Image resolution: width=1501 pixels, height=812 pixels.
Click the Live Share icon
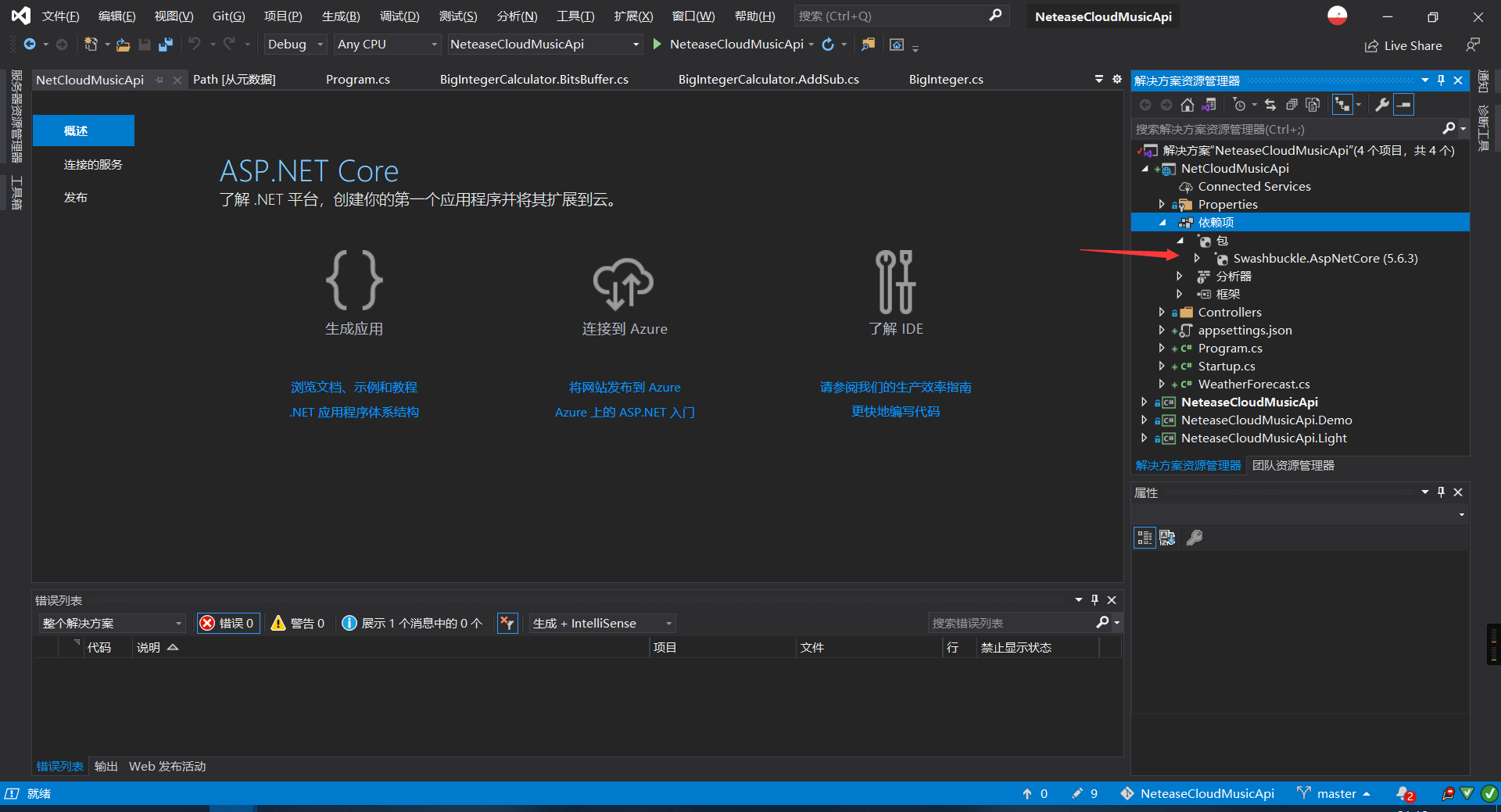tap(1371, 46)
